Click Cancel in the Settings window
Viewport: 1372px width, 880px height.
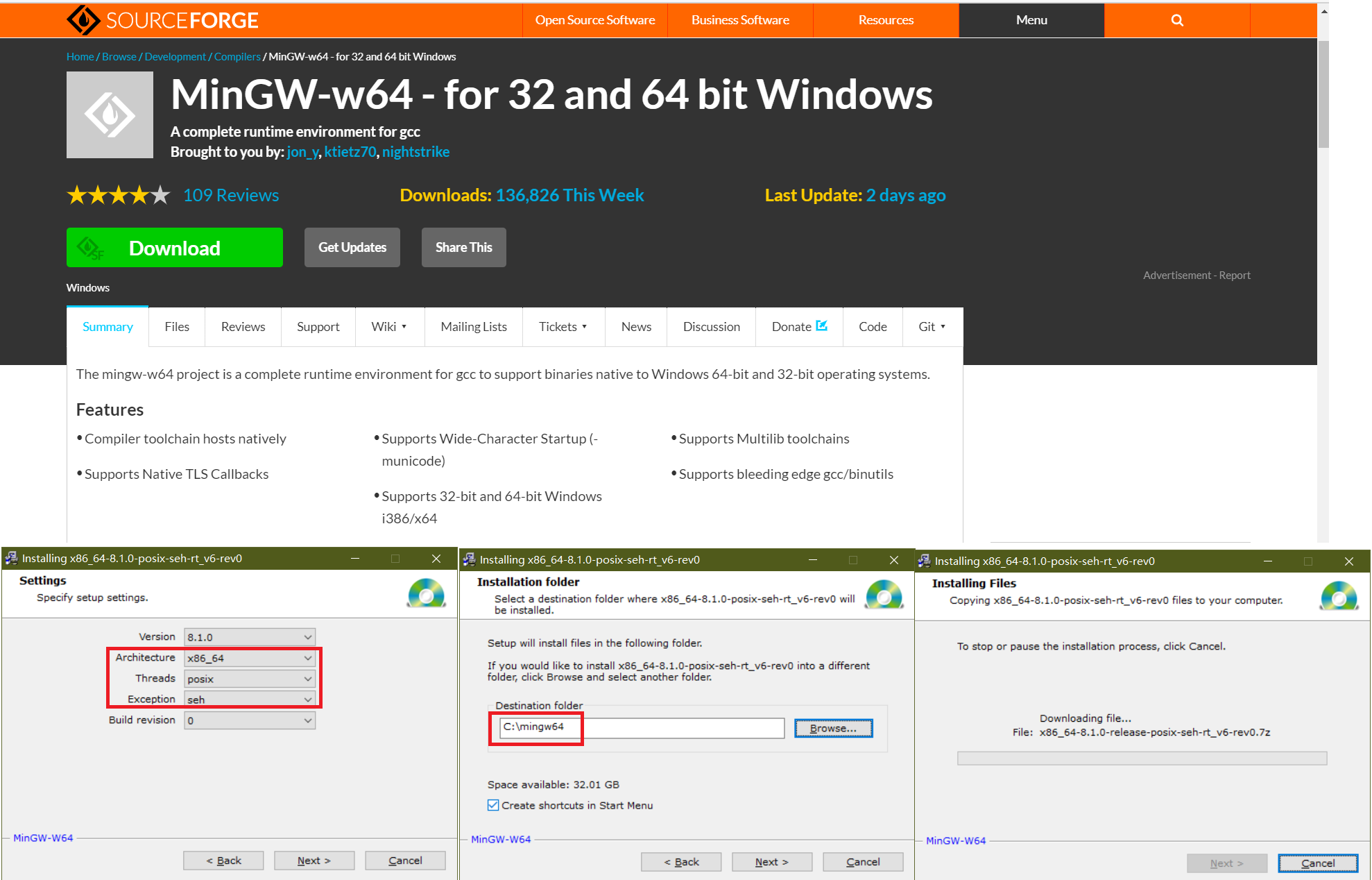(x=405, y=861)
